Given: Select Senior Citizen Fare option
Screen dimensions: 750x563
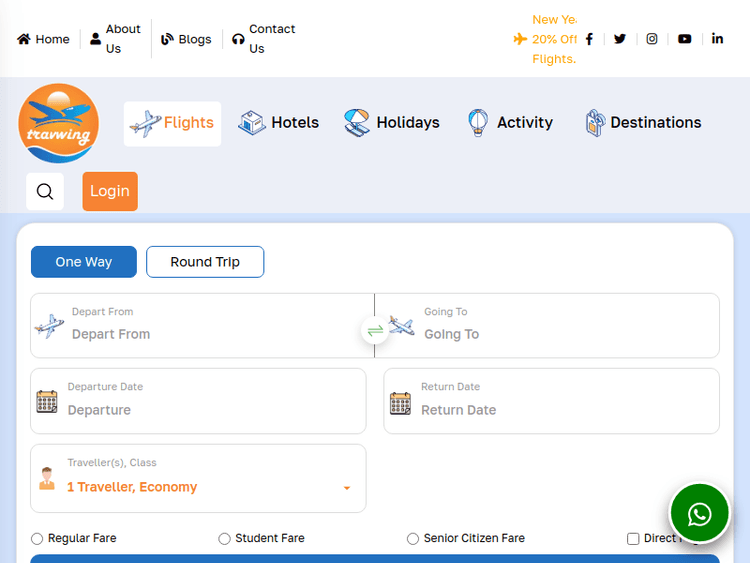Looking at the screenshot, I should 413,539.
